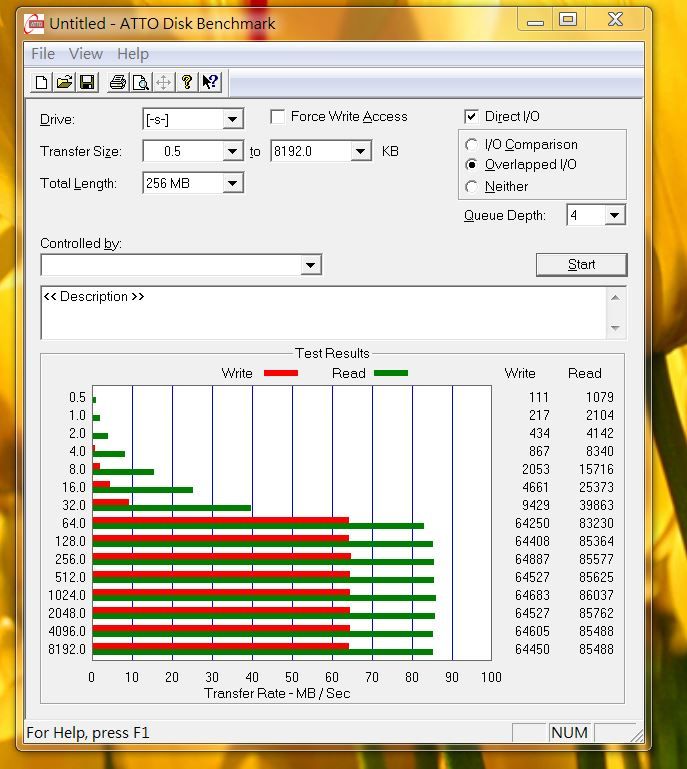Click the read value 86037

pos(596,595)
